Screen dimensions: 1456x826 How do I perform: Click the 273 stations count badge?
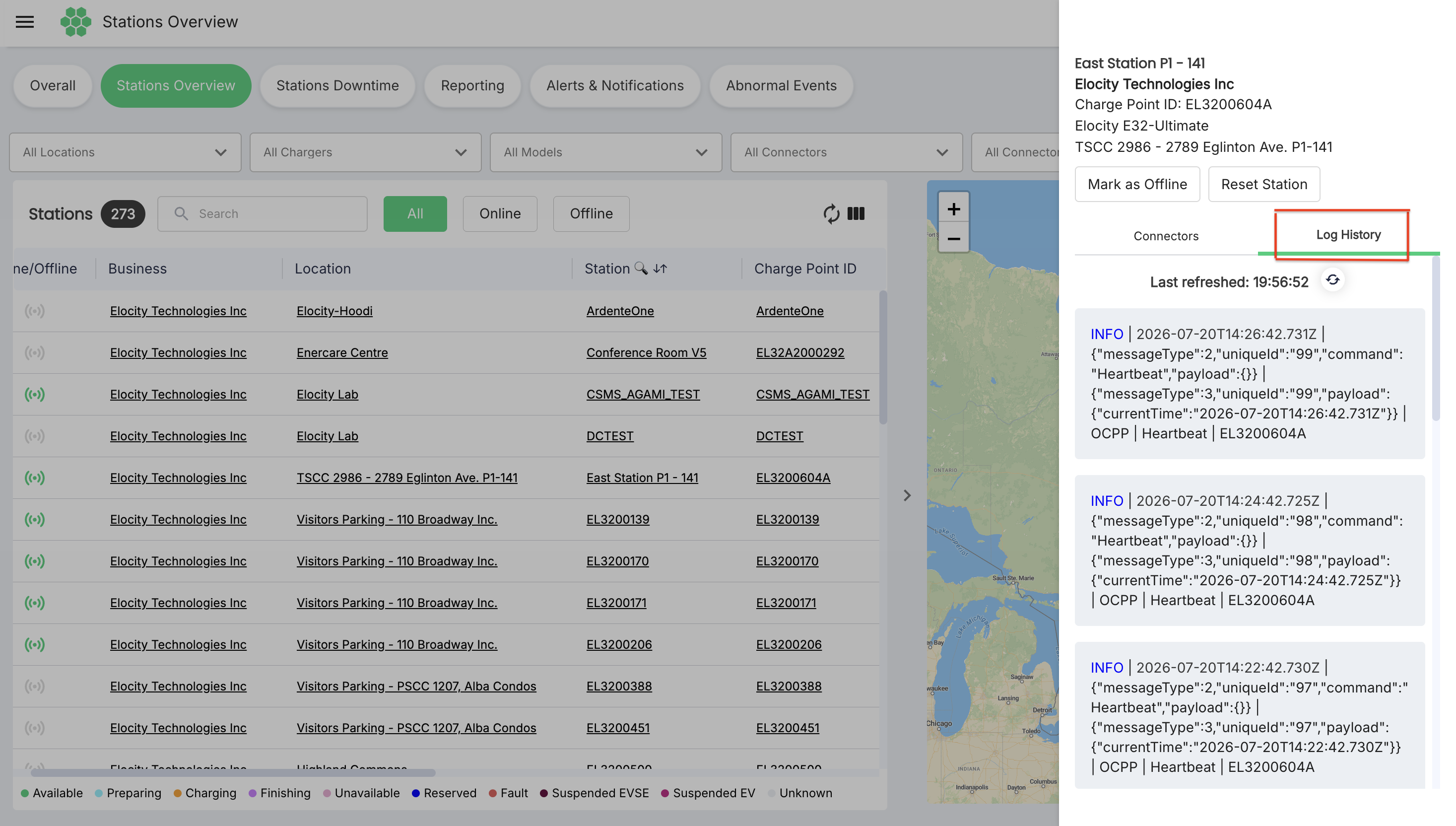pos(123,214)
